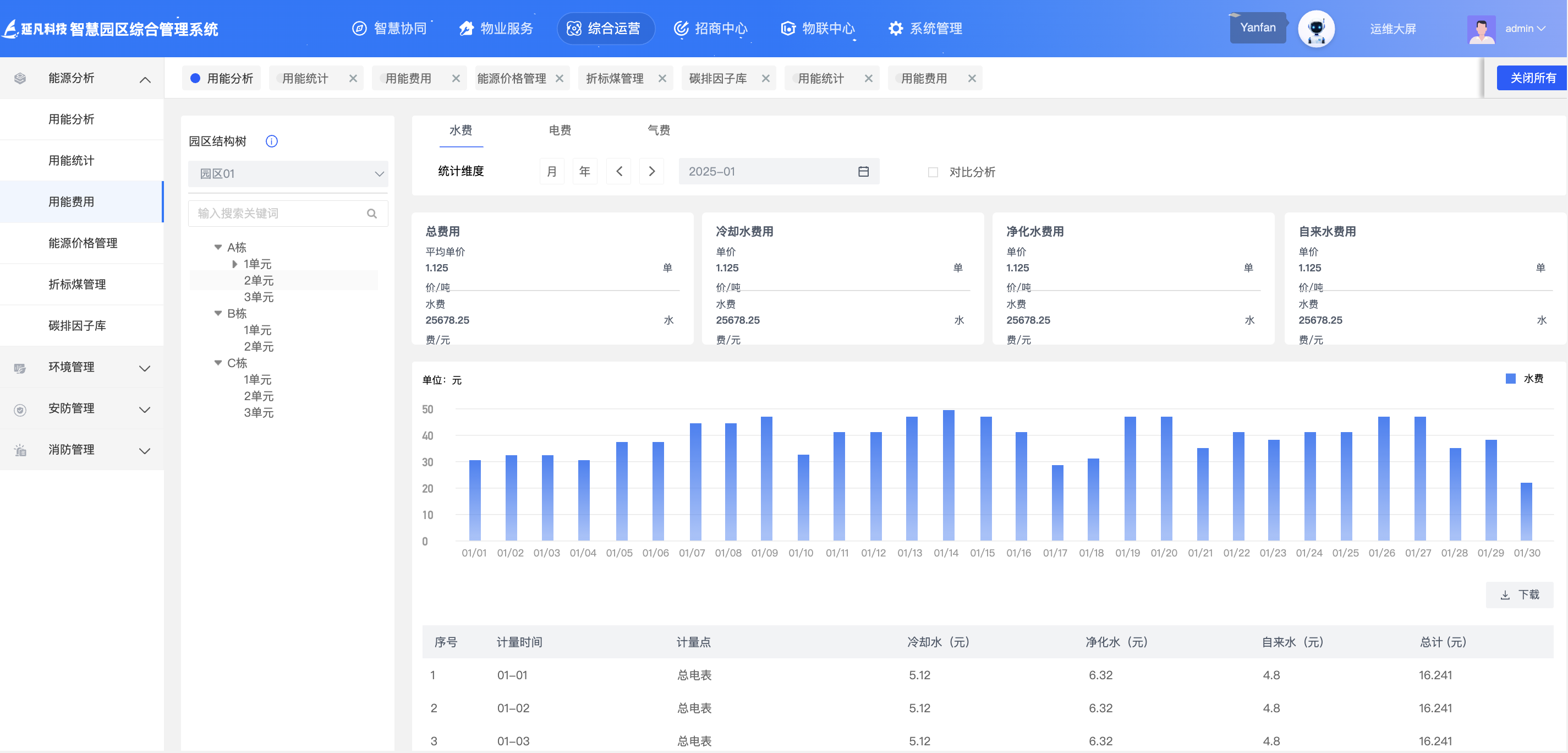Open the calendar icon in date field
Screen dimensions: 1568x753
[863, 172]
